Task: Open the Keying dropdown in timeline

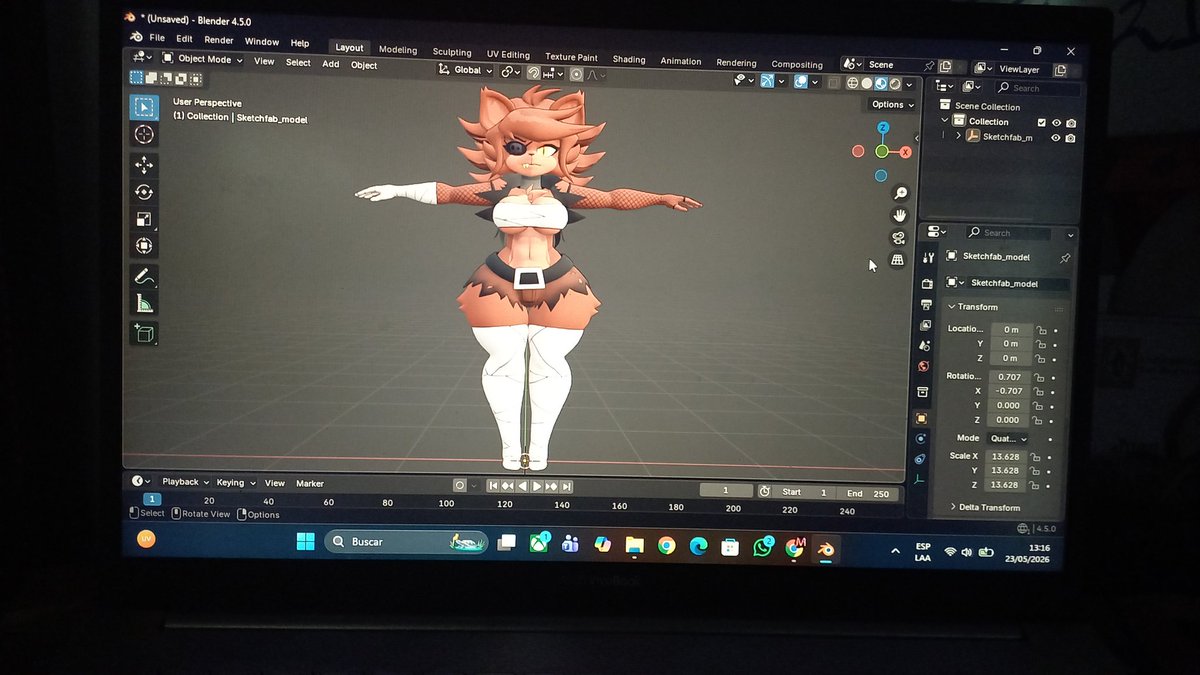Action: [236, 483]
